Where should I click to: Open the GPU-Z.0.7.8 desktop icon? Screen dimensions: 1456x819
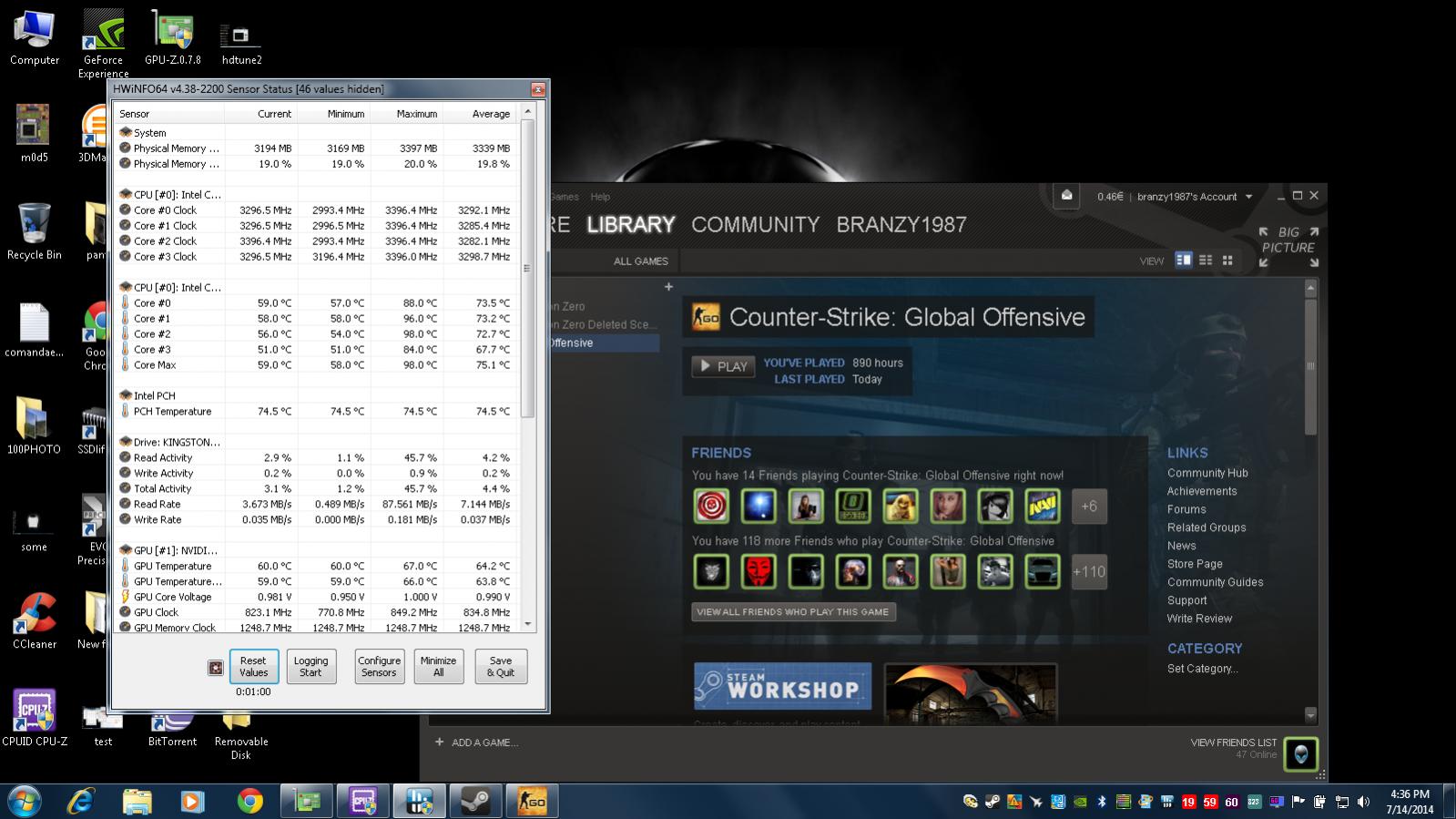tap(172, 38)
